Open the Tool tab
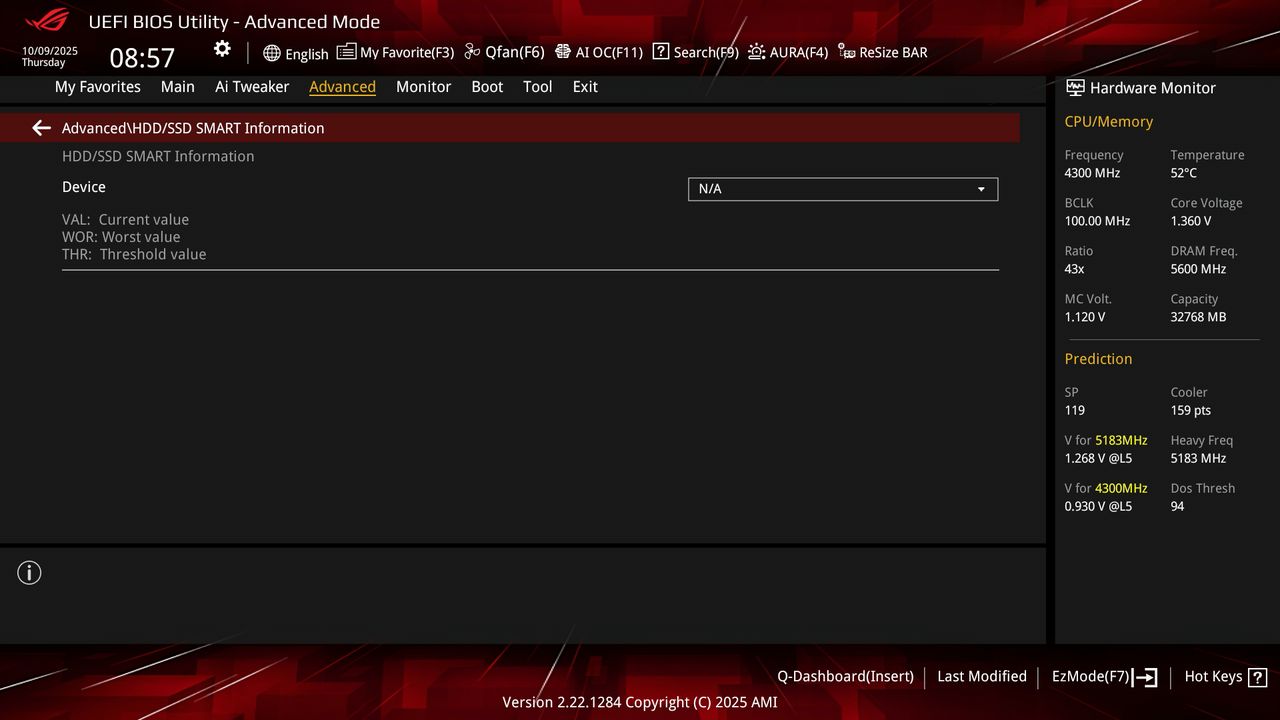This screenshot has height=720, width=1280. click(x=537, y=87)
